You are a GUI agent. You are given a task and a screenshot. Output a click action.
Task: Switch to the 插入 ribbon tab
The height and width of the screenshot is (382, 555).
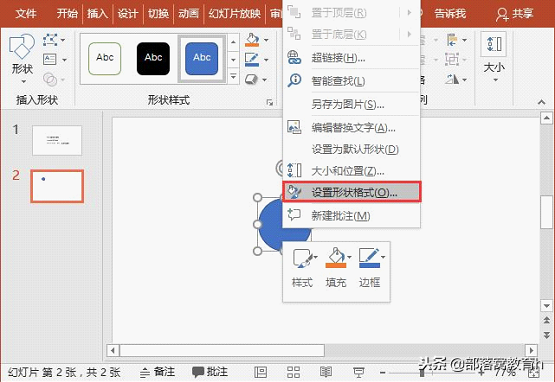coord(97,13)
